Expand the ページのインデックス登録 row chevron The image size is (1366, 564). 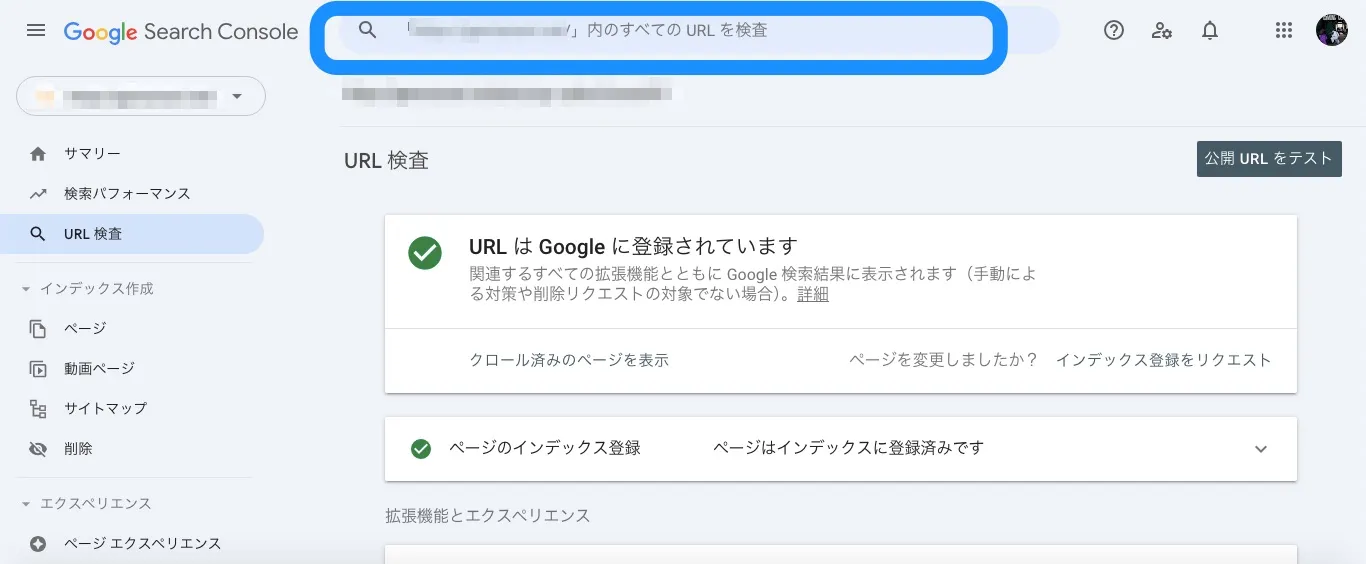(1261, 449)
